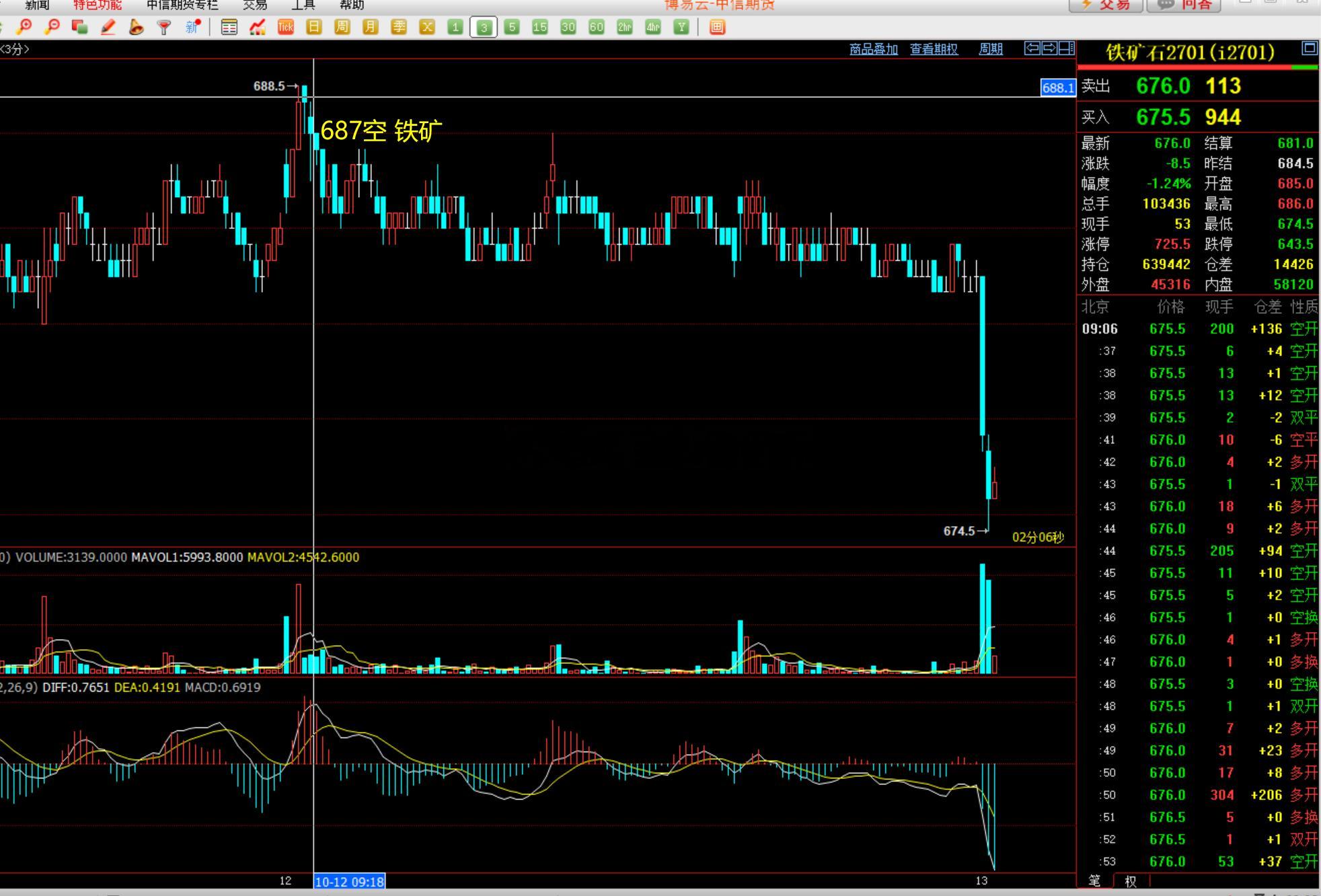The height and width of the screenshot is (896, 1321).
Task: Switch to the 笔 tab
Action: coord(1095,881)
